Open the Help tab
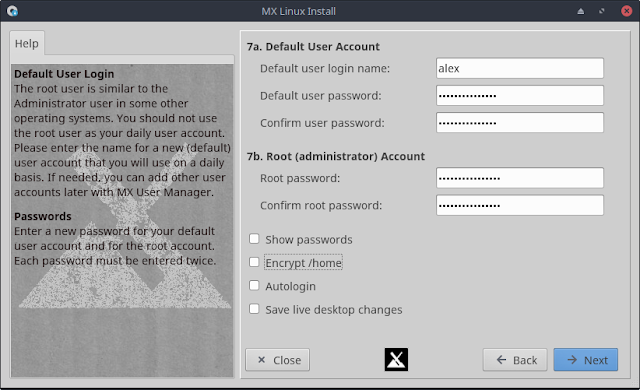This screenshot has height=390, width=640. coord(27,43)
